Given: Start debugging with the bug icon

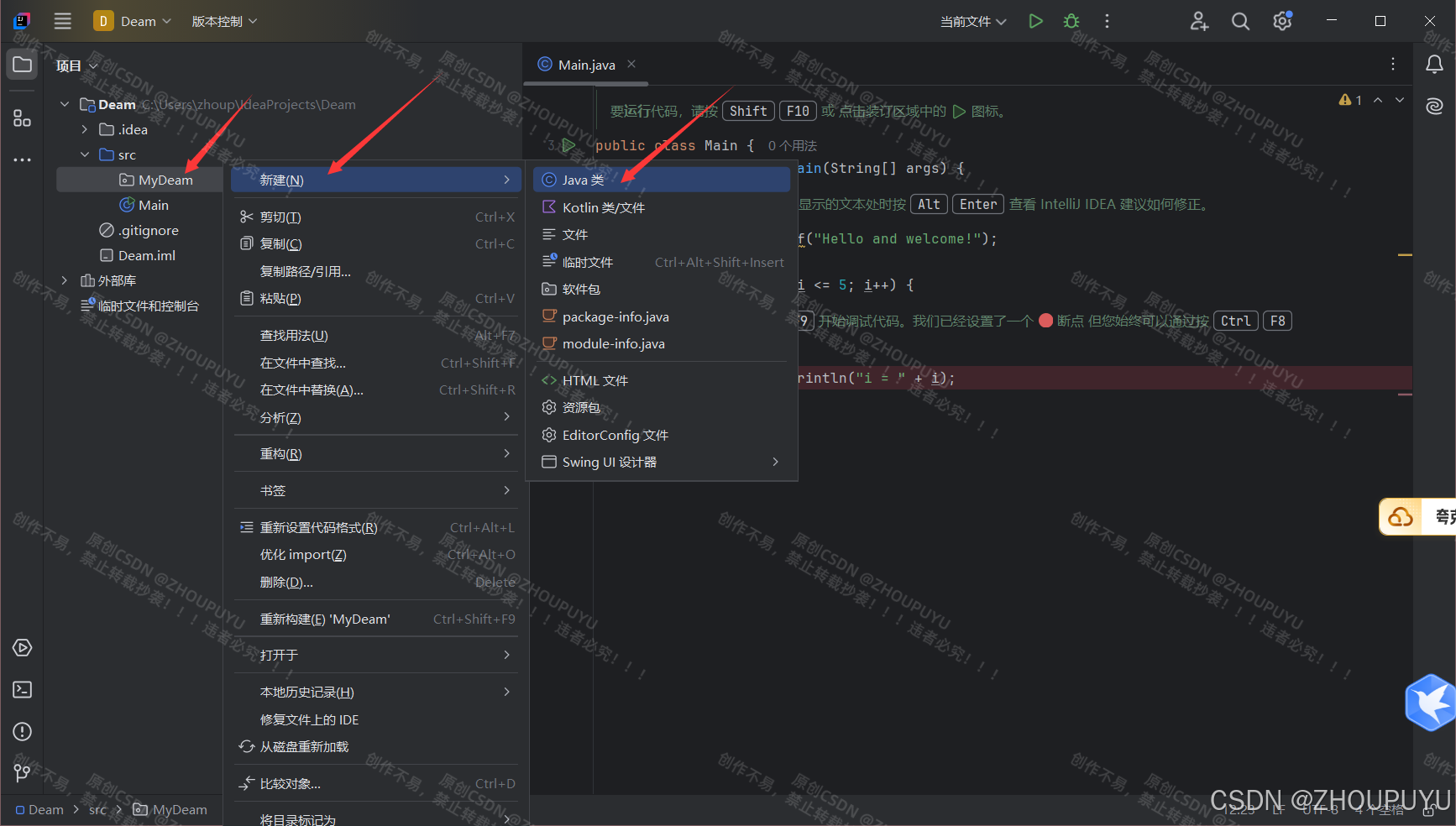Looking at the screenshot, I should coord(1071,21).
